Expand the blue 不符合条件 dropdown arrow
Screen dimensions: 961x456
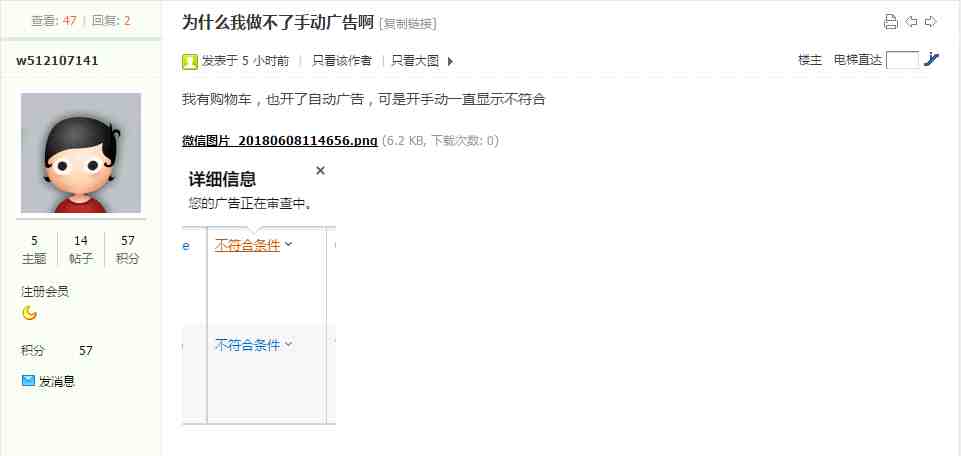click(289, 344)
